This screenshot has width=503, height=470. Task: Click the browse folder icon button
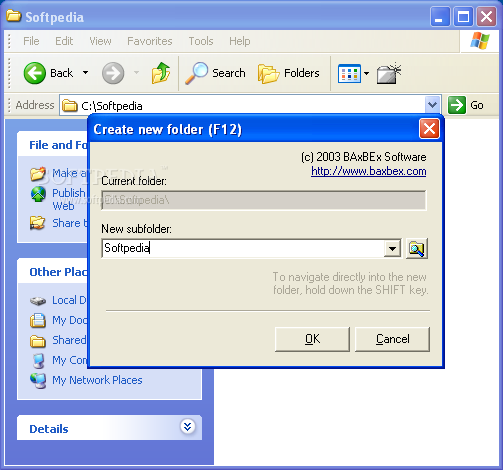tap(417, 248)
